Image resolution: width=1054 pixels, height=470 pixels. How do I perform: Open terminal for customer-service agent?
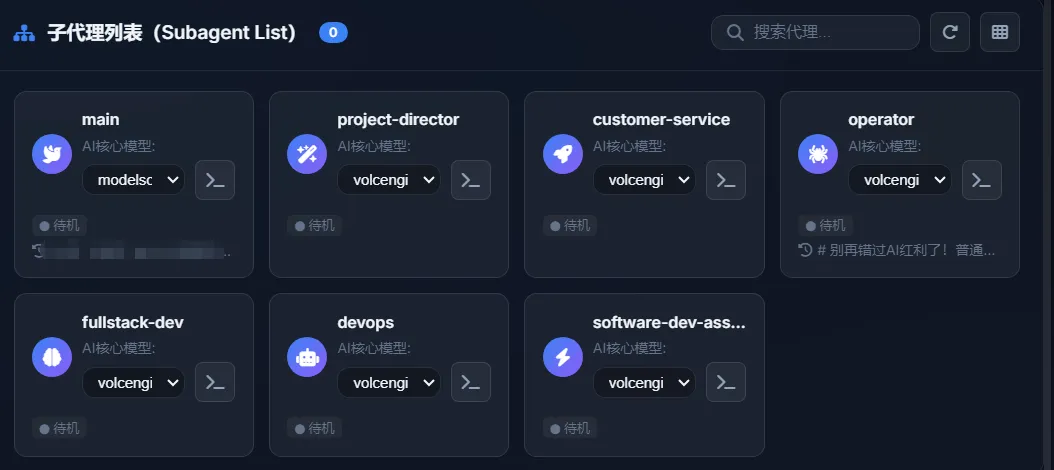pyautogui.click(x=726, y=180)
